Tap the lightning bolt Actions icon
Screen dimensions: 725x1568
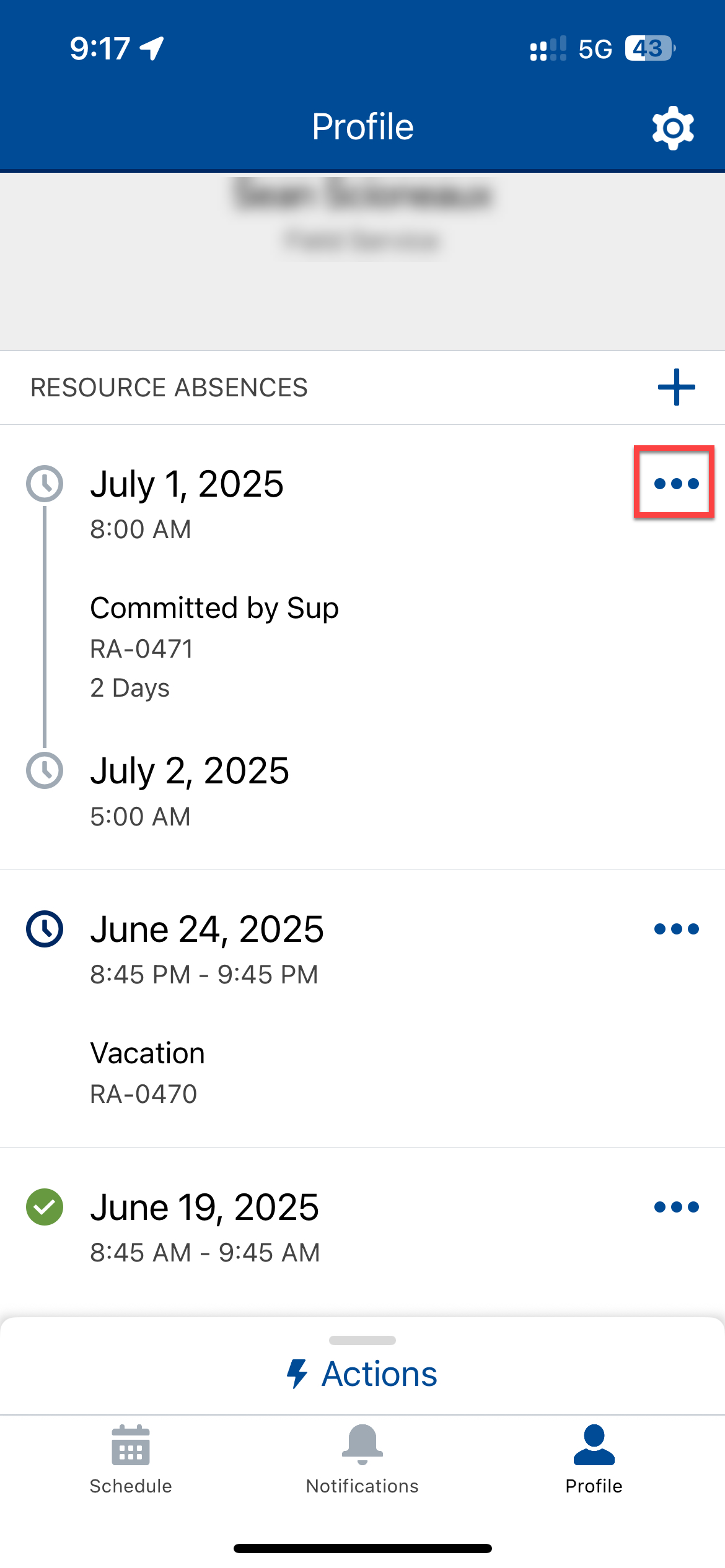[297, 1374]
